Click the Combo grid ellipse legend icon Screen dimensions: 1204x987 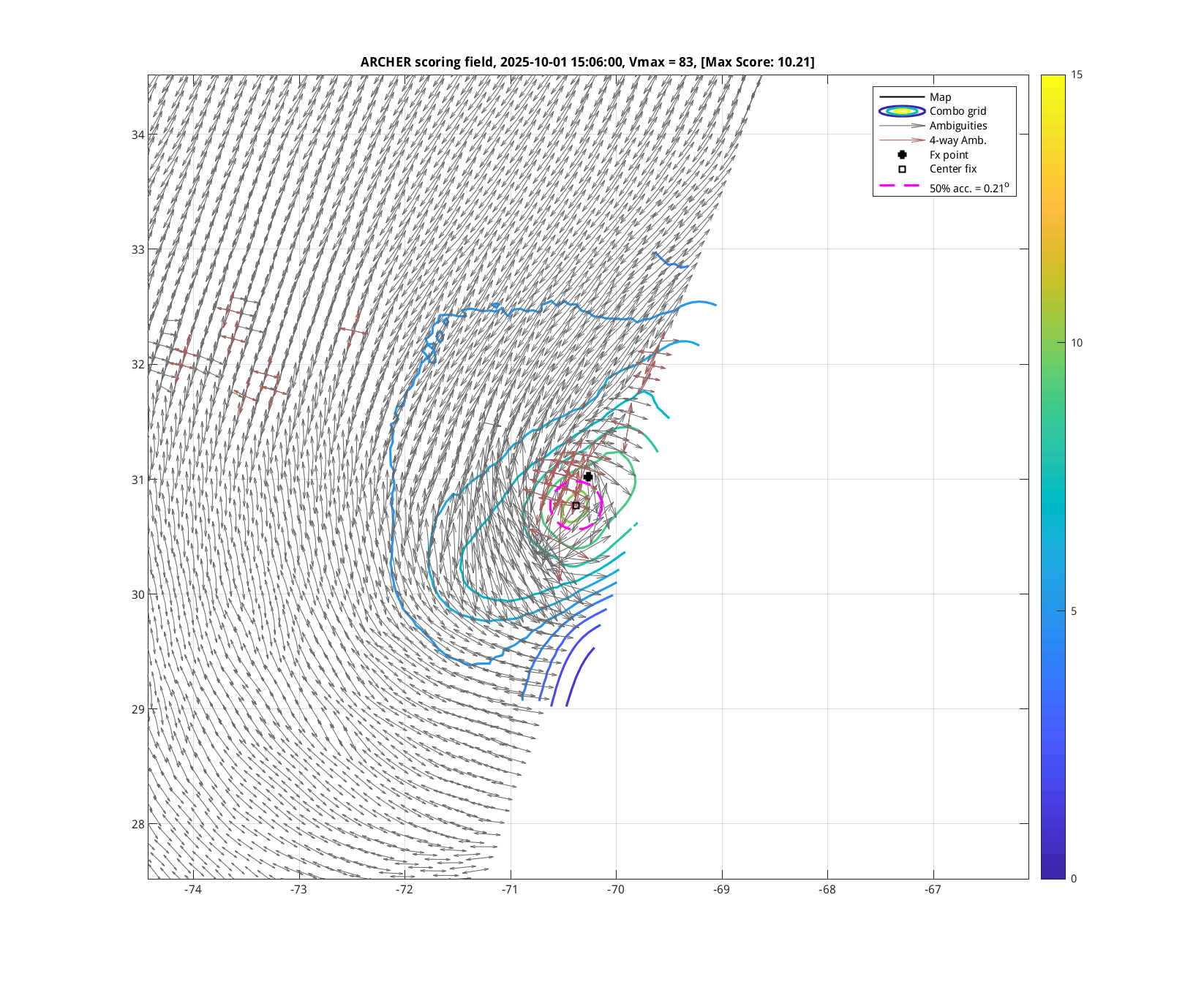[x=902, y=111]
